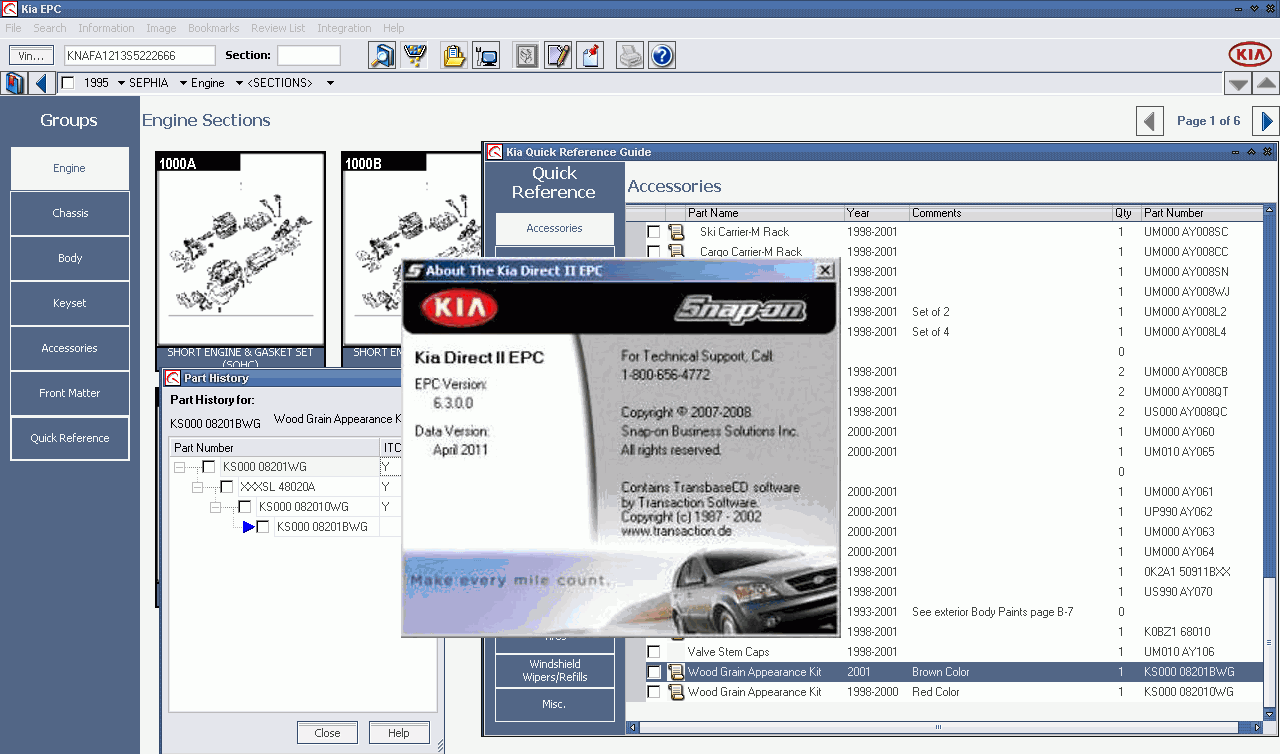Toggle checkbox beside the 1995 year selector

click(68, 83)
